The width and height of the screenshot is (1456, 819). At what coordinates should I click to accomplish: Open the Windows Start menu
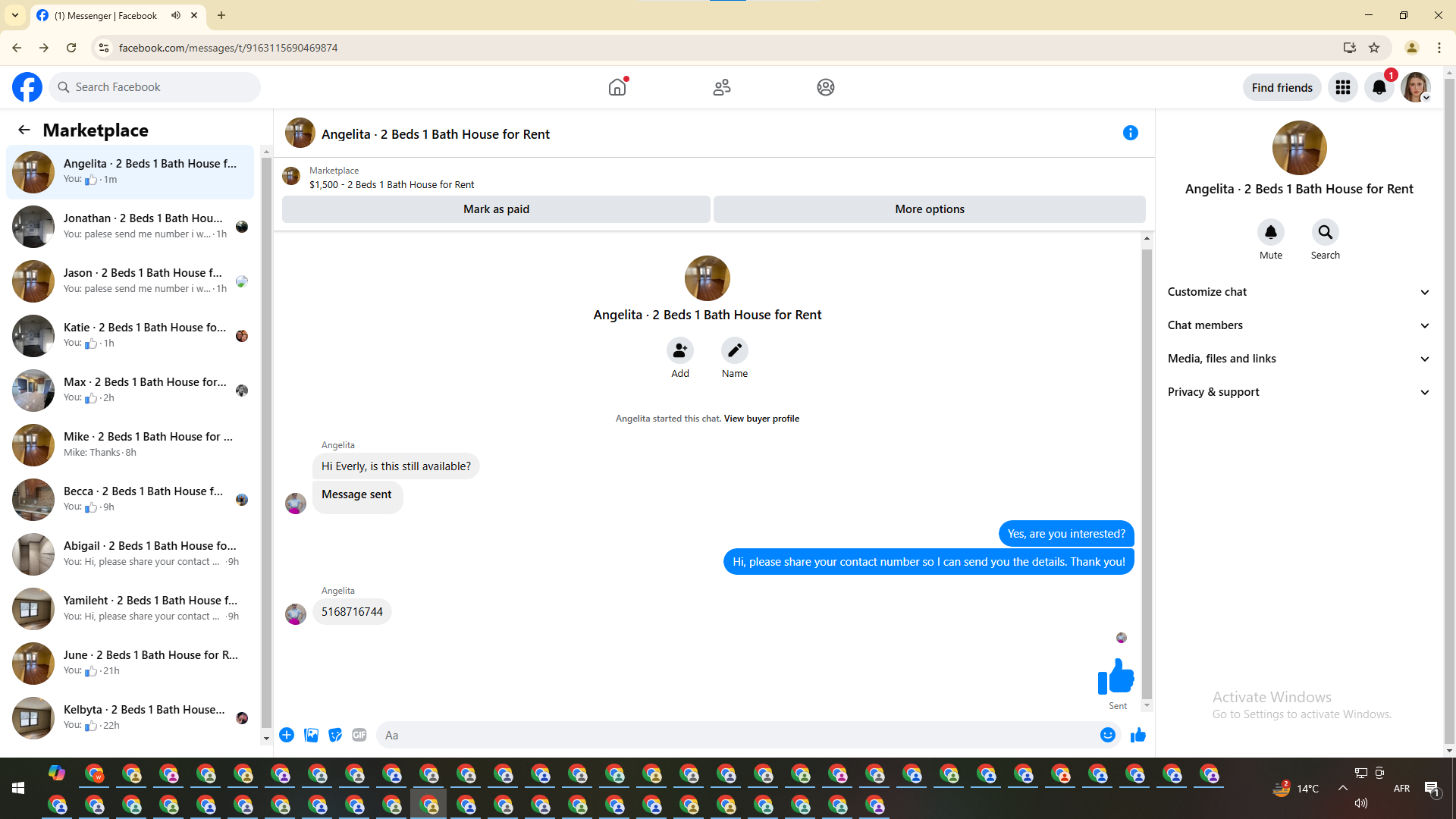[18, 788]
